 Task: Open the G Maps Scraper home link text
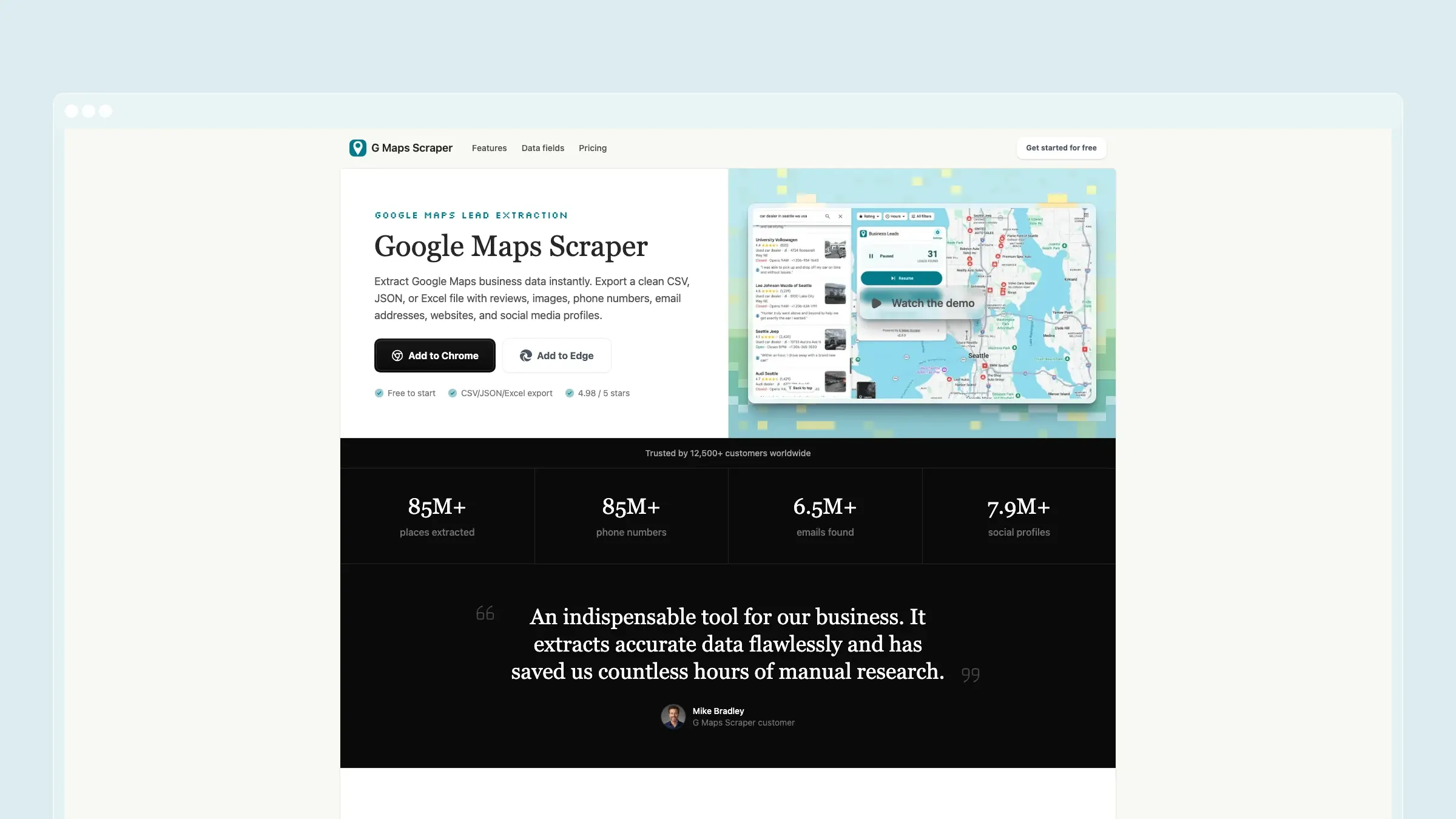click(x=412, y=148)
